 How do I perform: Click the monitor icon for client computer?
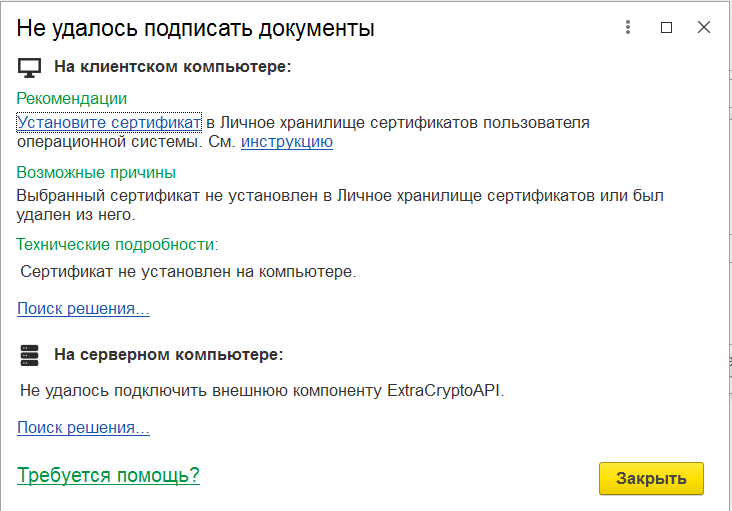pos(30,68)
